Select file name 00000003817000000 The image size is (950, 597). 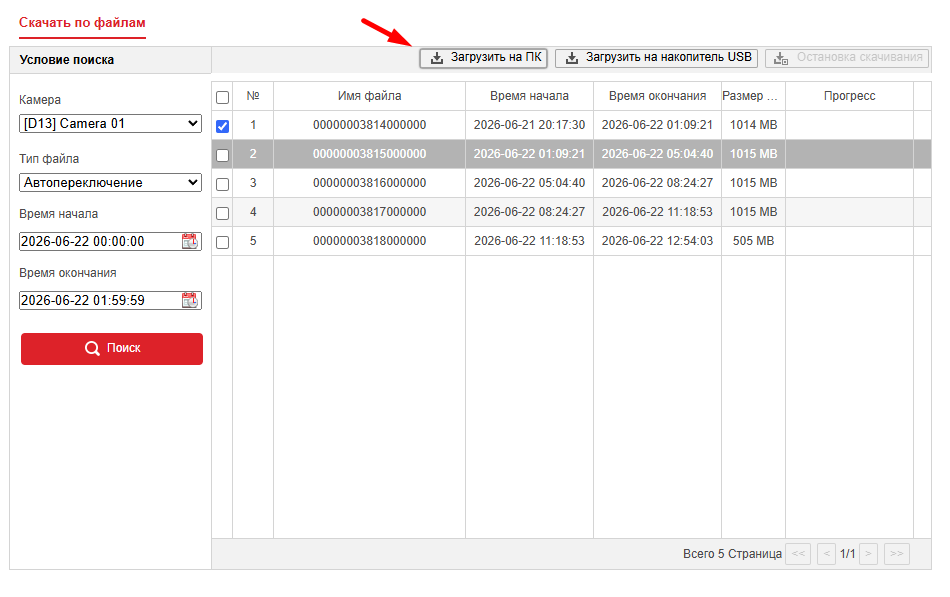click(370, 212)
